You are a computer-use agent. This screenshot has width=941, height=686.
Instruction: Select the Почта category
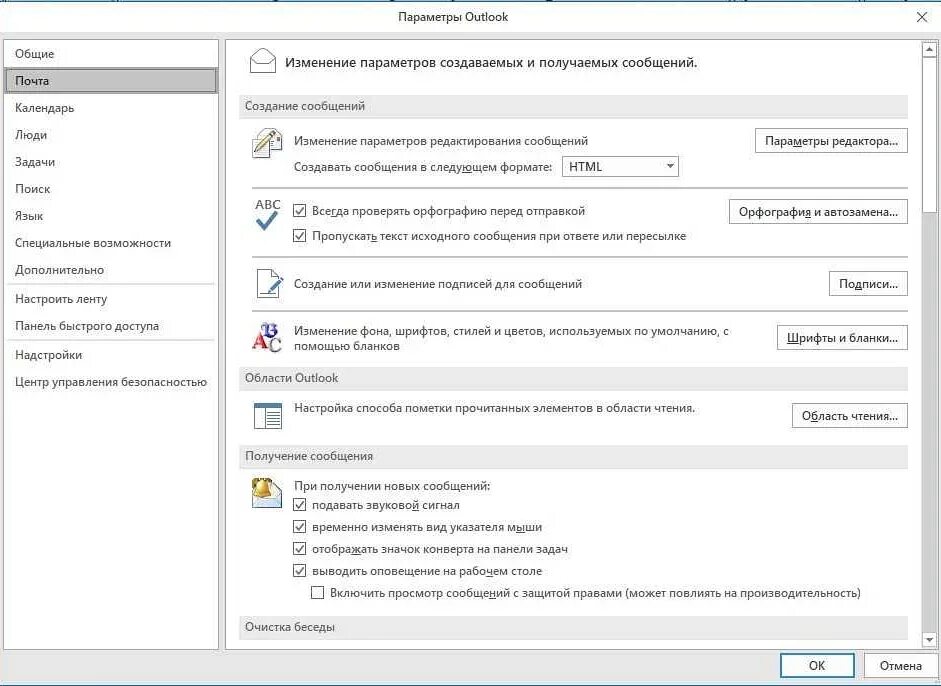(x=110, y=80)
